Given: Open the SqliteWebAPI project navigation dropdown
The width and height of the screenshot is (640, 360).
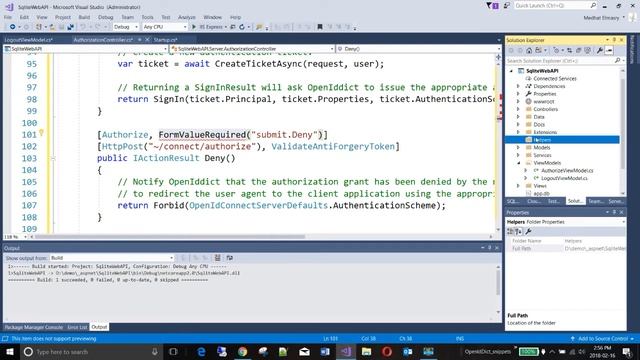Looking at the screenshot, I should coord(85,49).
